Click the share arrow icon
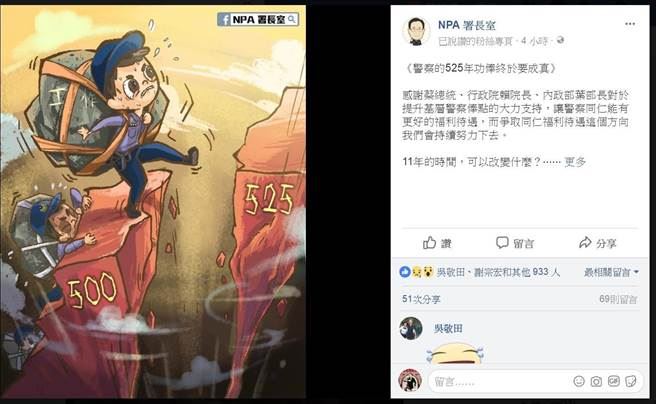The height and width of the screenshot is (404, 656). [x=585, y=243]
